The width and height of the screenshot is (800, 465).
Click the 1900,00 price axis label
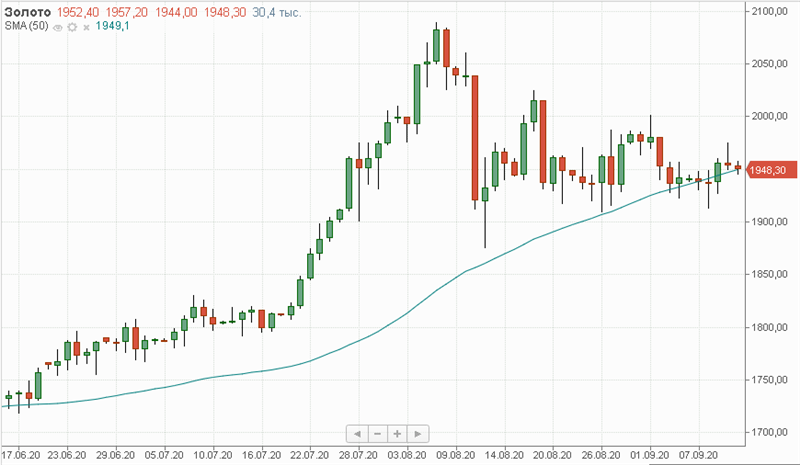769,222
